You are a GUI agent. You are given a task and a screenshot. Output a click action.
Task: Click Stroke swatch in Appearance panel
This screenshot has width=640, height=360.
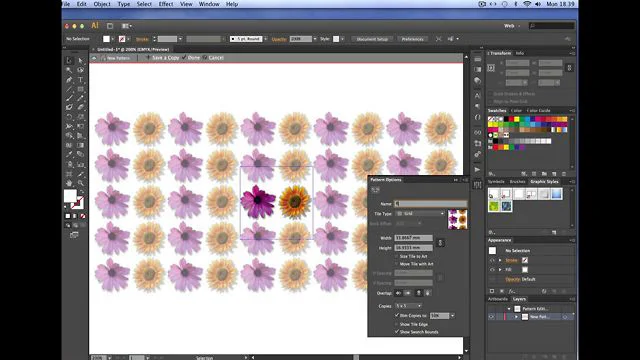(525, 260)
